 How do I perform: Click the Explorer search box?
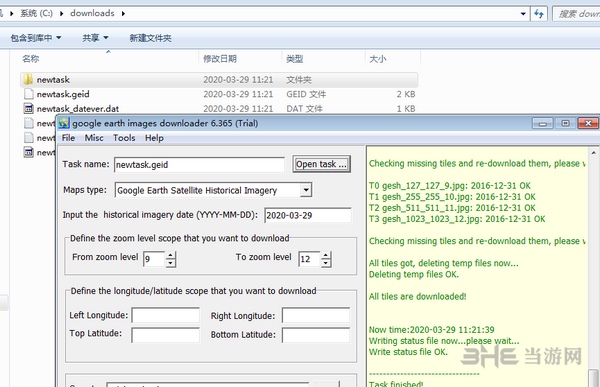pos(577,14)
